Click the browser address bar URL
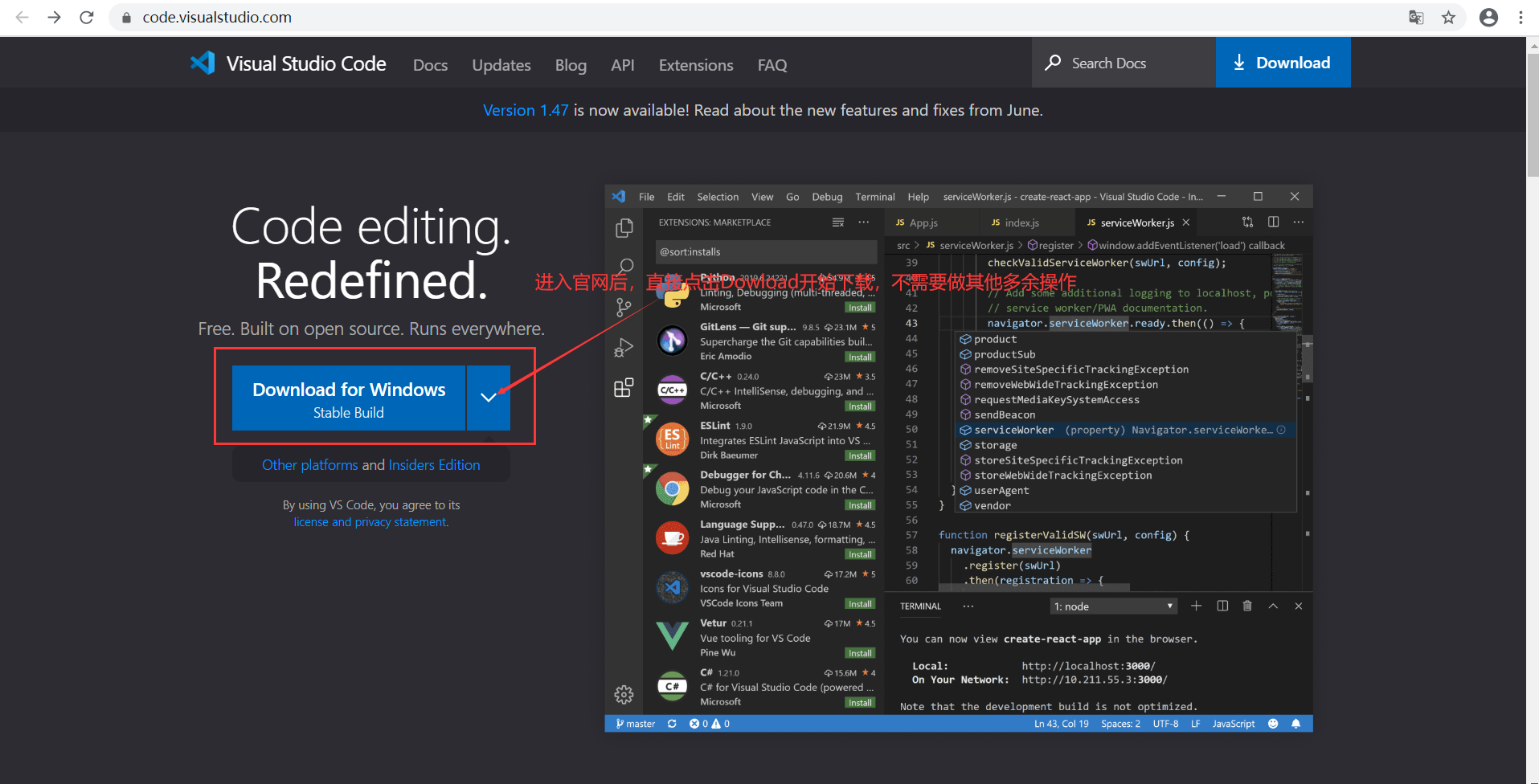This screenshot has width=1539, height=784. pos(217,17)
